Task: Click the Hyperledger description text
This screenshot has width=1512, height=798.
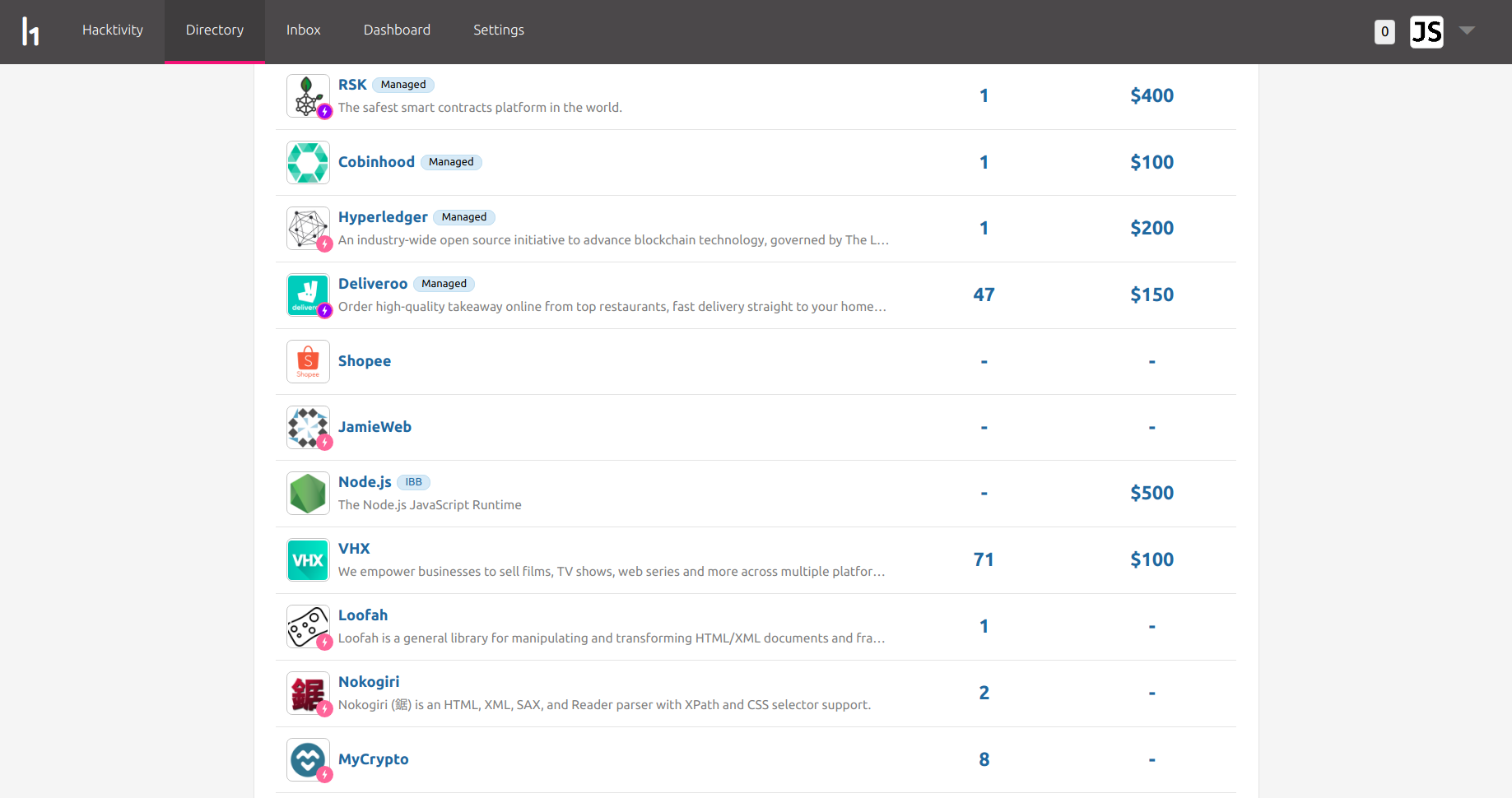Action: click(613, 240)
